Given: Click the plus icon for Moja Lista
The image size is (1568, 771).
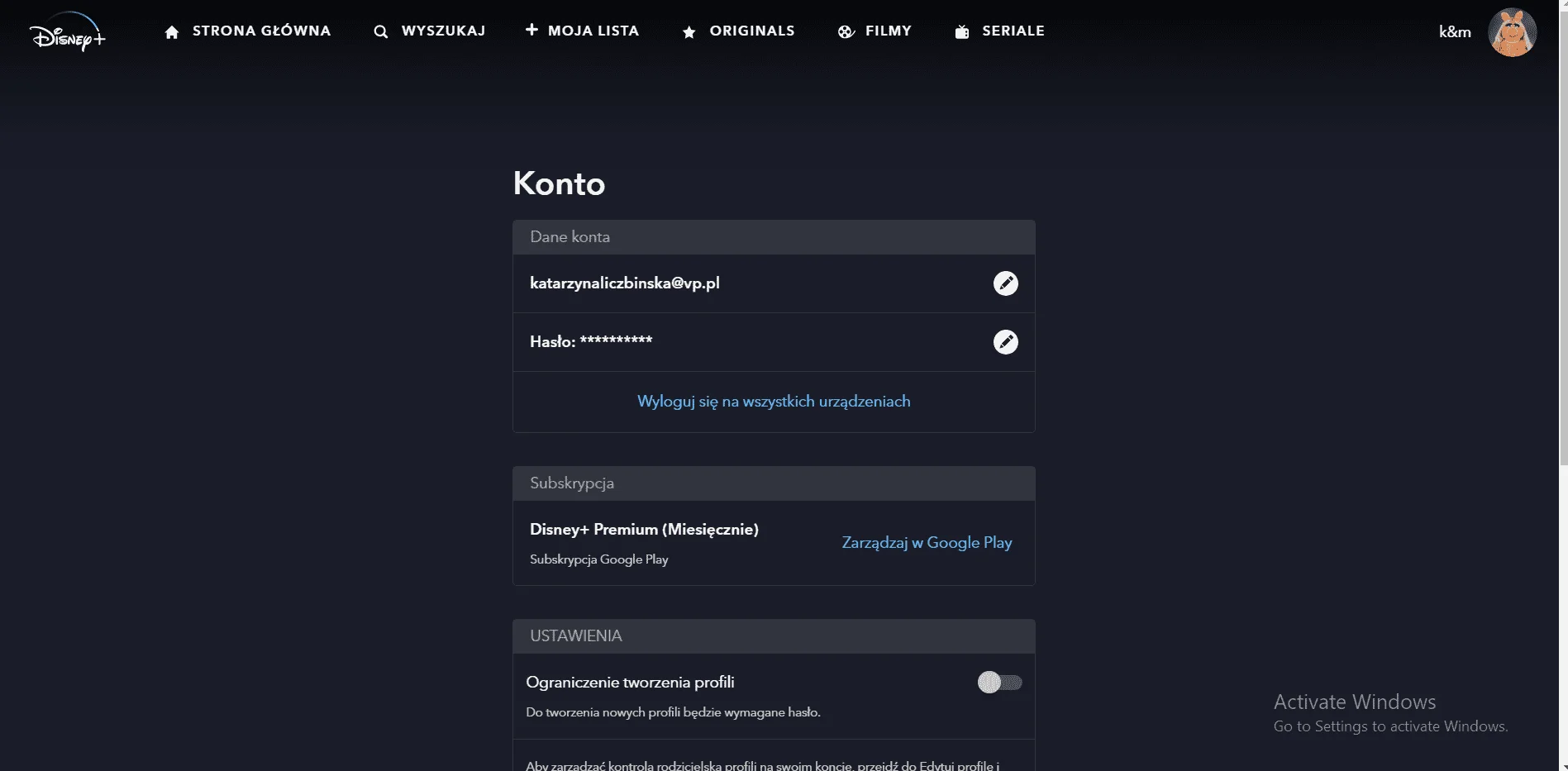Looking at the screenshot, I should 531,30.
